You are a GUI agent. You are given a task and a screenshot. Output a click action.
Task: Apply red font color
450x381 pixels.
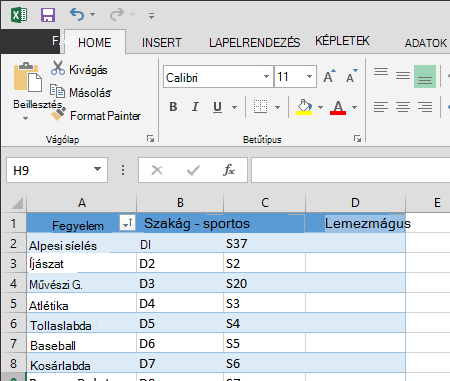(x=338, y=107)
